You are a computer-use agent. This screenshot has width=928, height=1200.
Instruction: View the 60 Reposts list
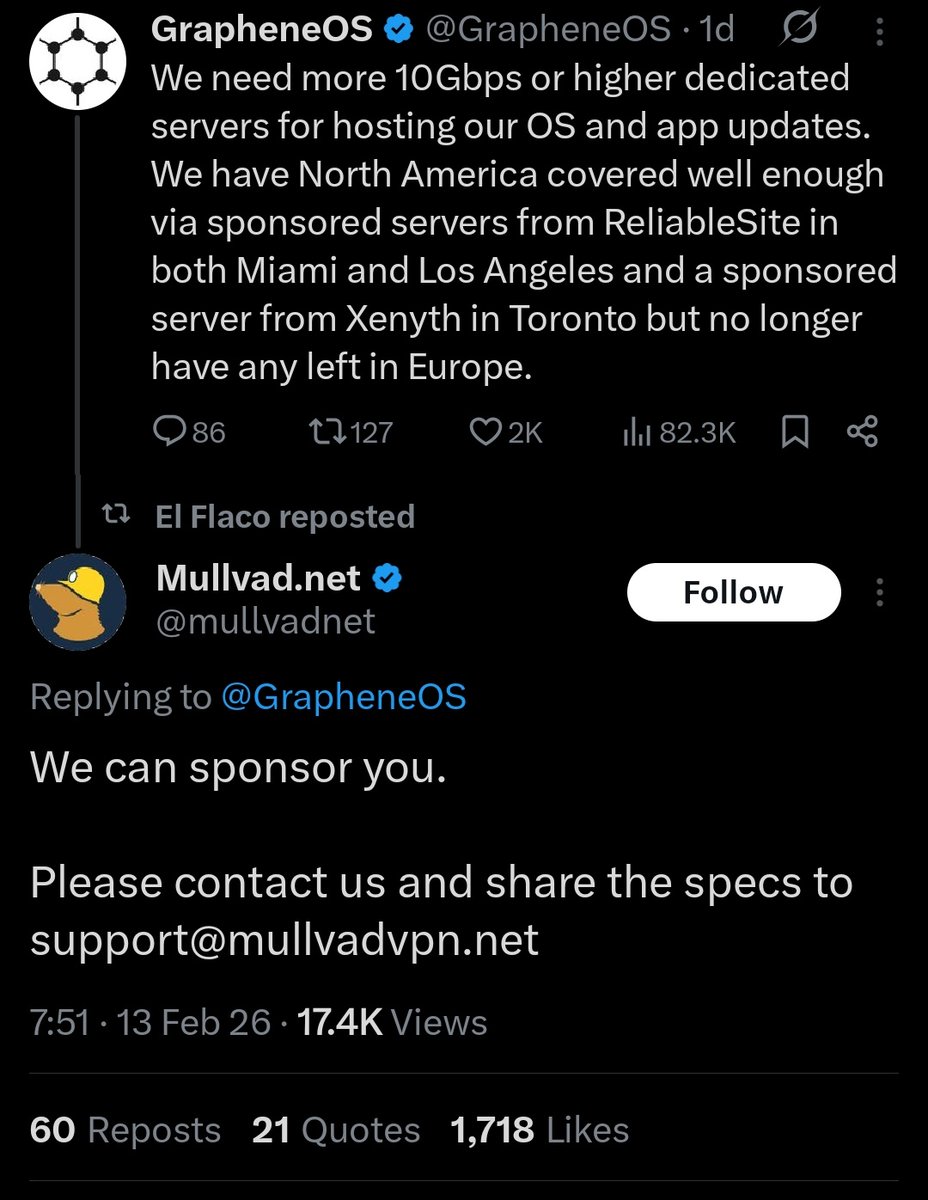pyautogui.click(x=125, y=1130)
